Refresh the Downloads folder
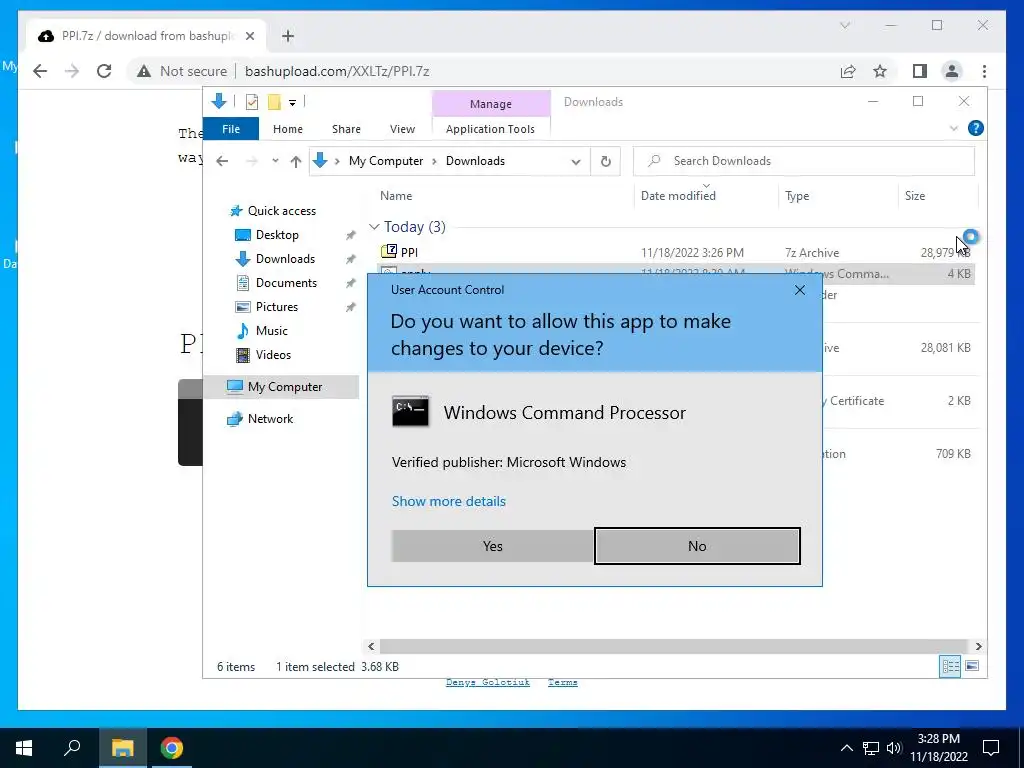The height and width of the screenshot is (768, 1024). [605, 161]
